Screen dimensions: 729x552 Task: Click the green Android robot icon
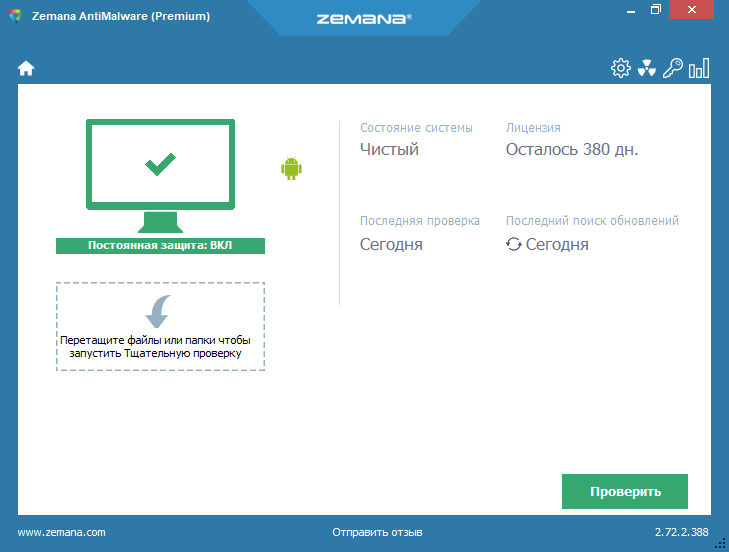click(x=292, y=168)
